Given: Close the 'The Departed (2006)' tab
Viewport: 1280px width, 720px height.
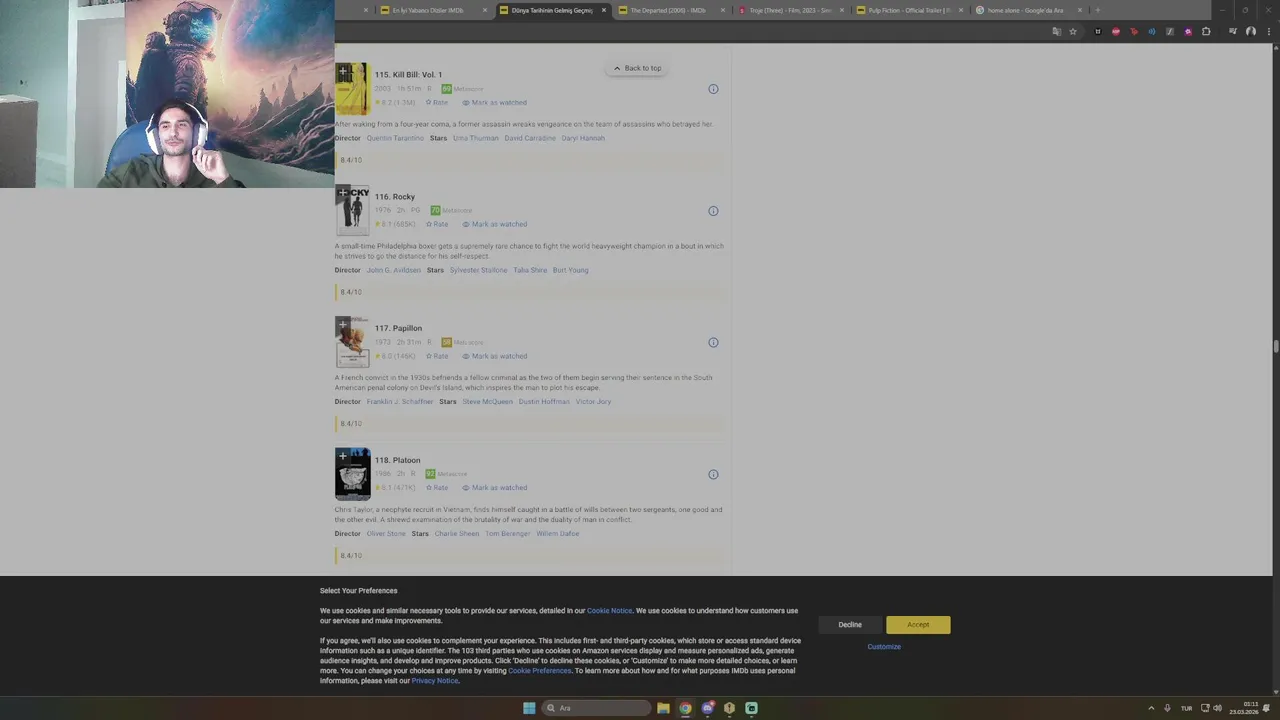Looking at the screenshot, I should coord(723,10).
